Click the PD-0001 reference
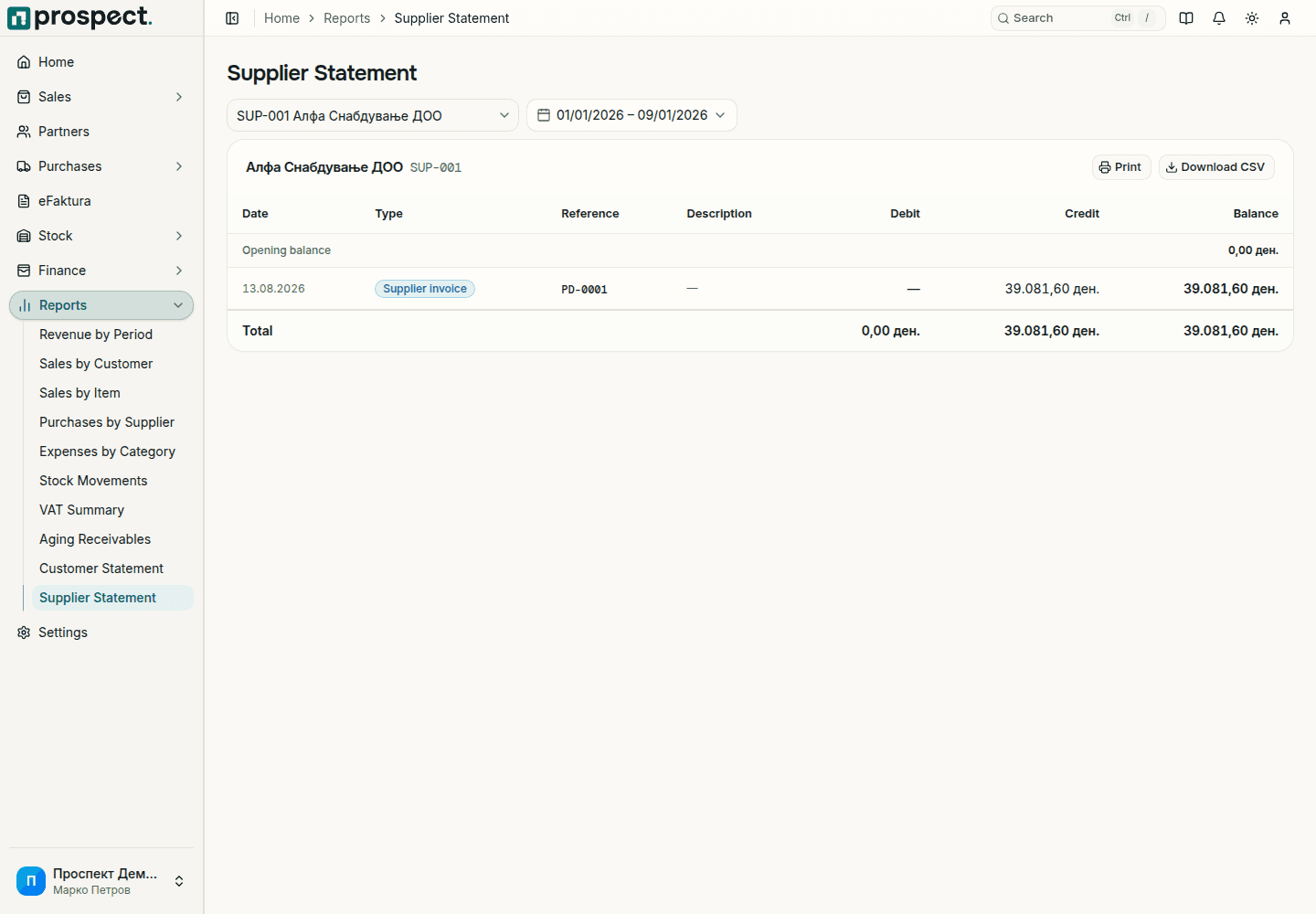1316x914 pixels. pyautogui.click(x=584, y=290)
